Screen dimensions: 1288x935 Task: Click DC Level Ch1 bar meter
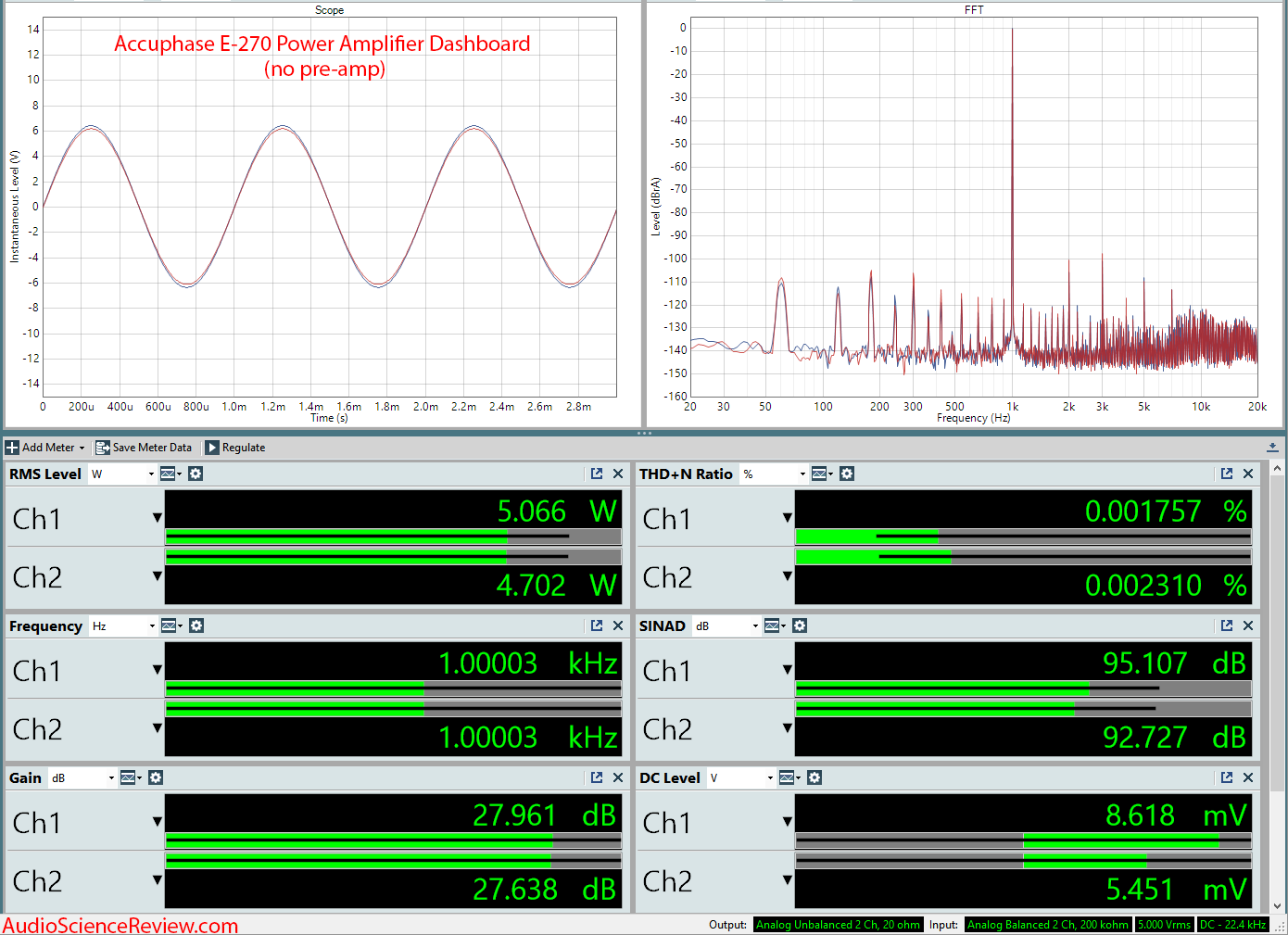1023,840
